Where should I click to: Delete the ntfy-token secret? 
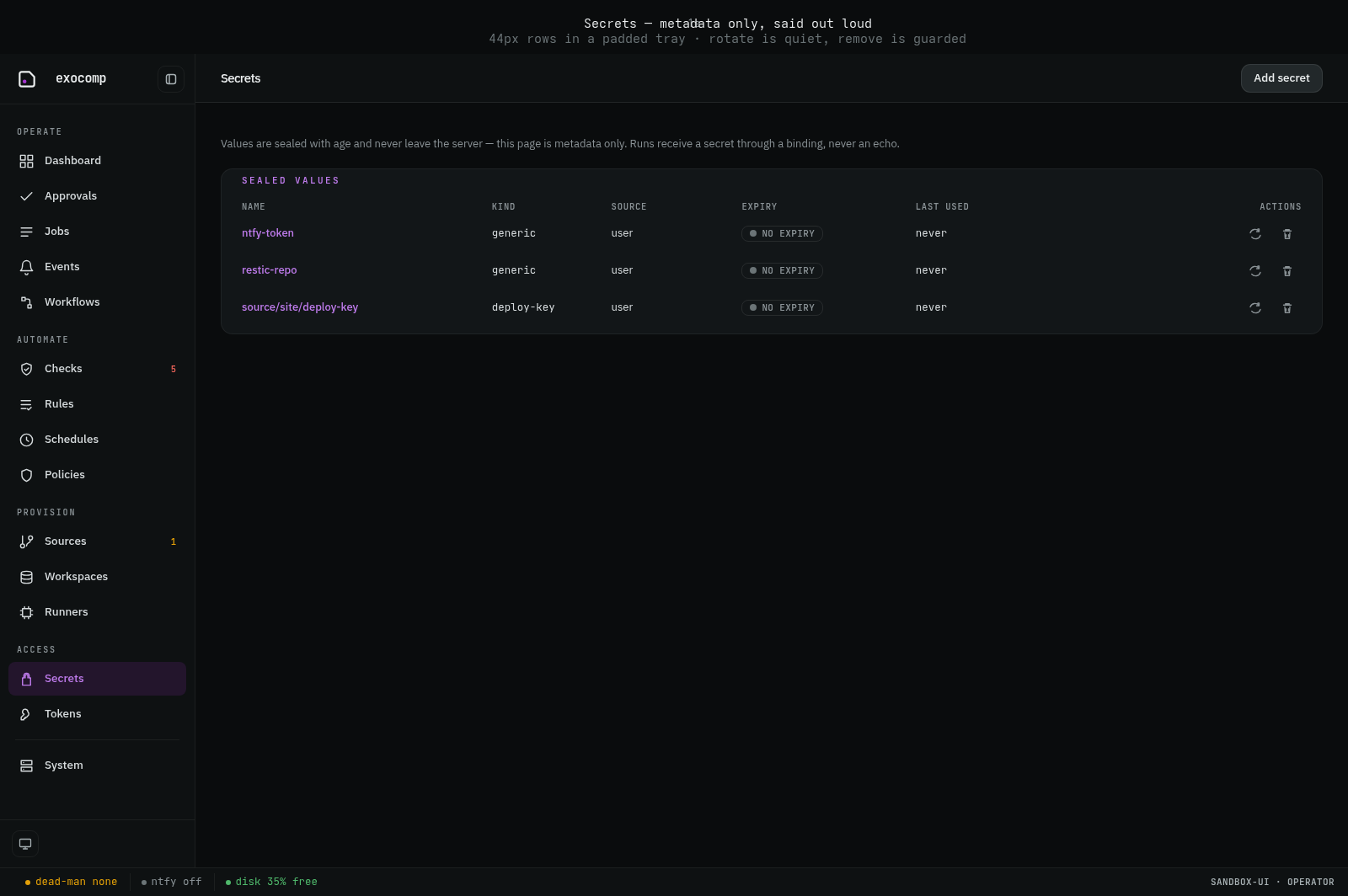coord(1287,234)
